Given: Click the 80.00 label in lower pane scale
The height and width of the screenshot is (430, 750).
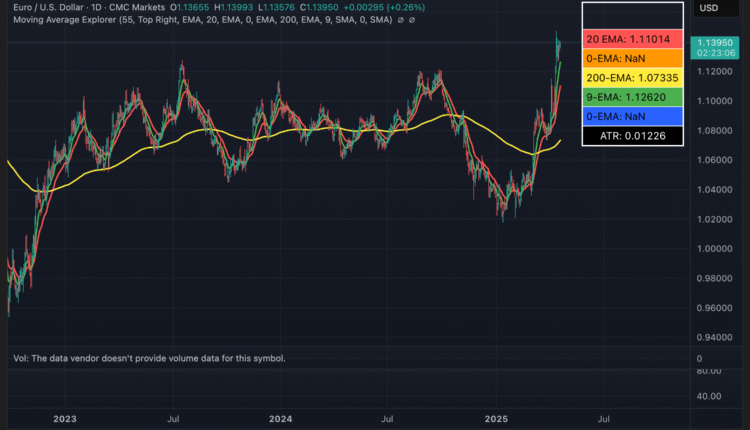Looking at the screenshot, I should pos(710,371).
